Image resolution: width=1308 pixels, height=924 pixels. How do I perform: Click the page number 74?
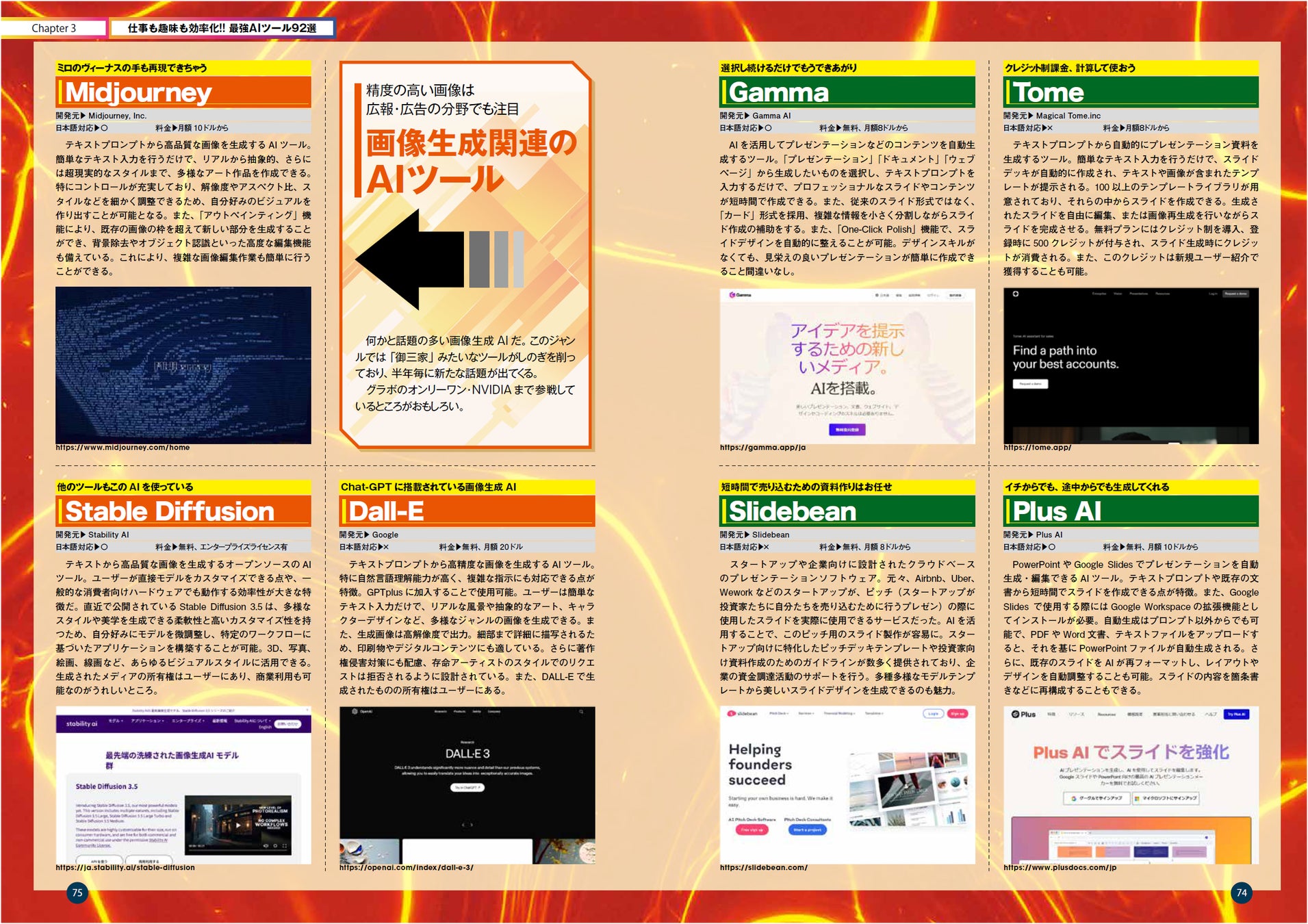(x=1242, y=893)
